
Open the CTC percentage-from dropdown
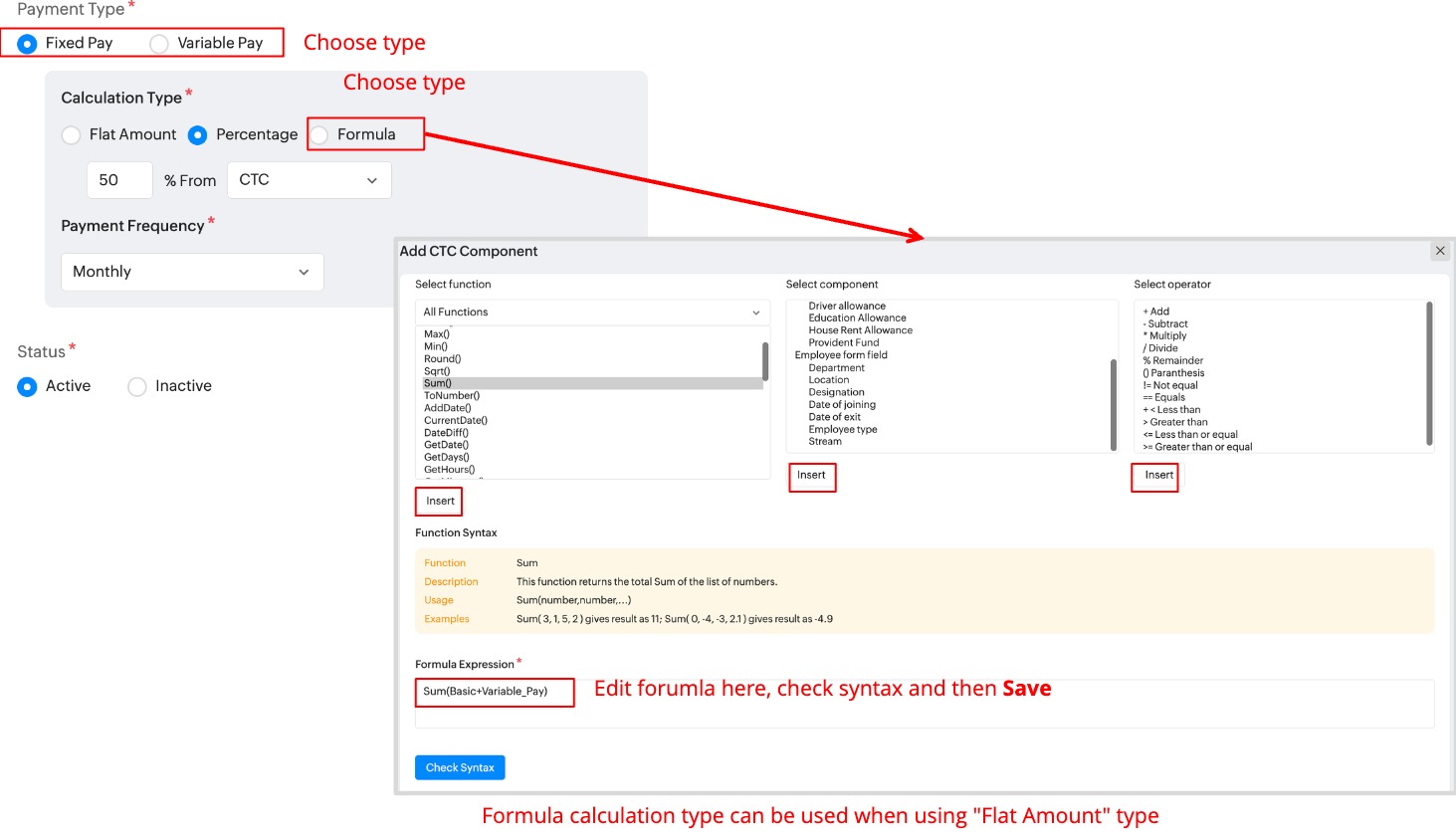point(310,180)
